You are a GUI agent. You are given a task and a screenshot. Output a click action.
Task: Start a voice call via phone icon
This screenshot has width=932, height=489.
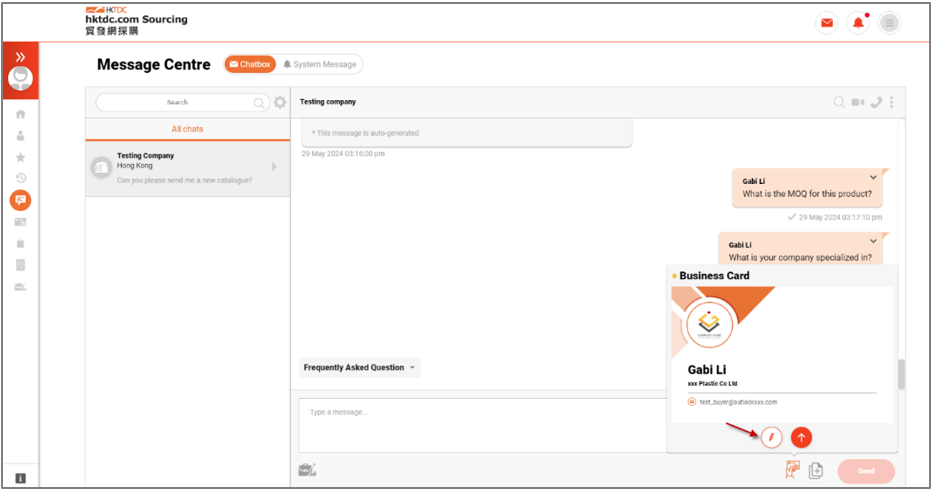(x=876, y=102)
